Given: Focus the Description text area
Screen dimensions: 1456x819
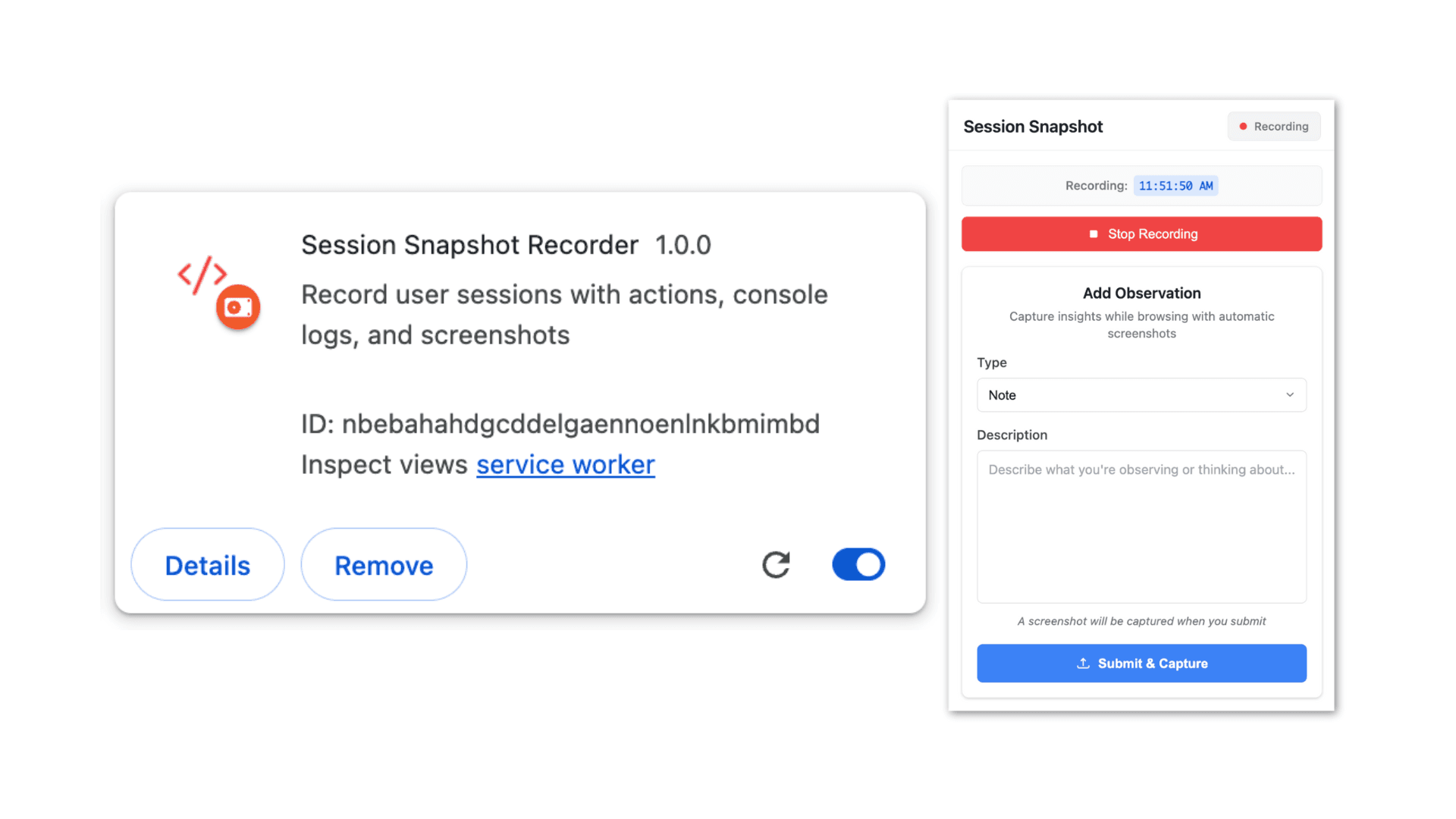Looking at the screenshot, I should (x=1141, y=527).
